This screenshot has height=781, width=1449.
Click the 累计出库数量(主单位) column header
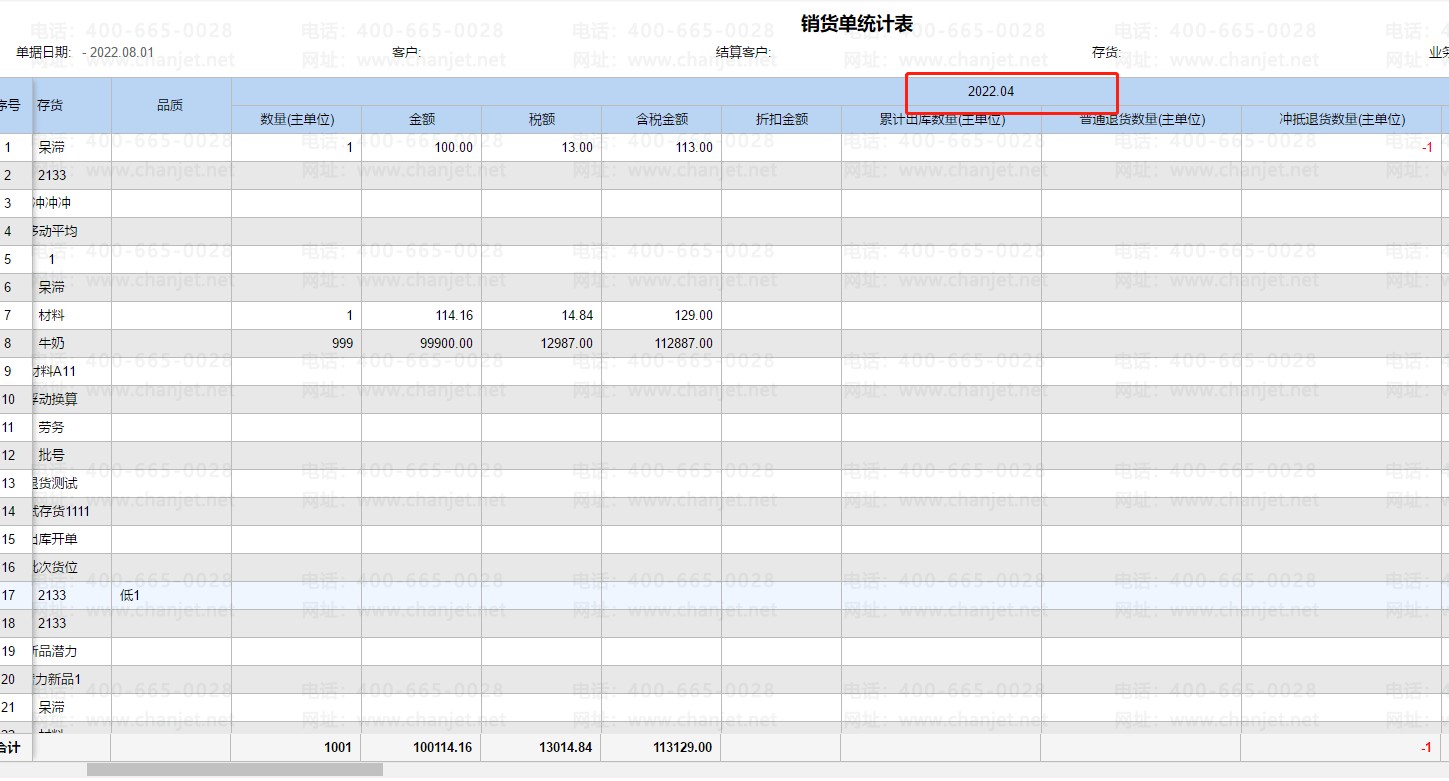tap(941, 119)
